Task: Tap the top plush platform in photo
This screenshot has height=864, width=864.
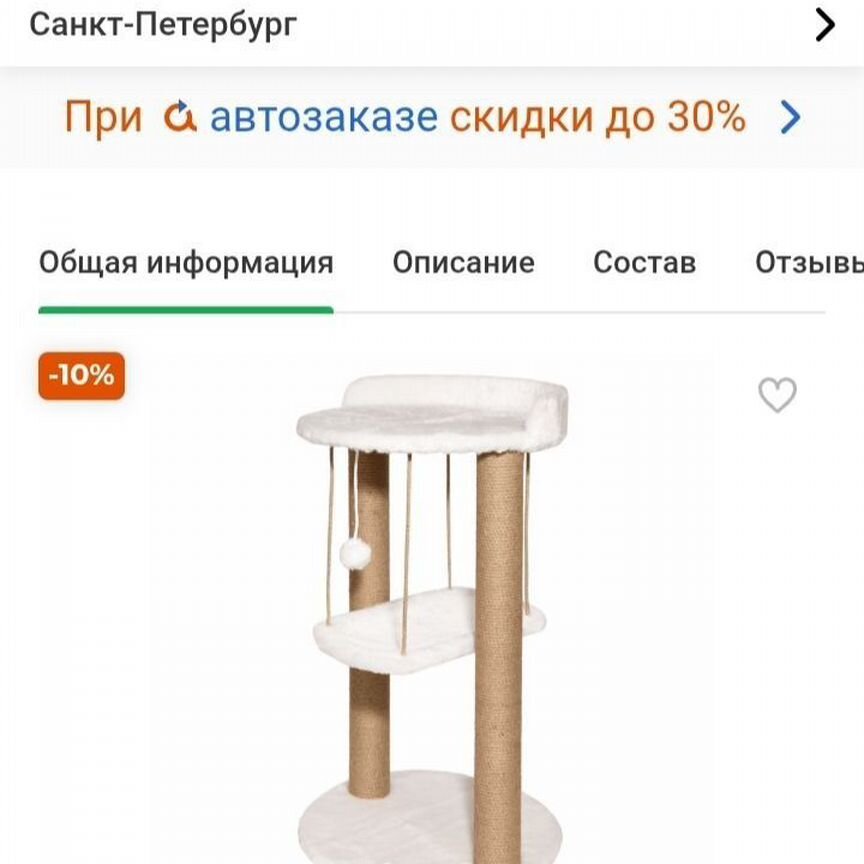Action: [x=433, y=414]
